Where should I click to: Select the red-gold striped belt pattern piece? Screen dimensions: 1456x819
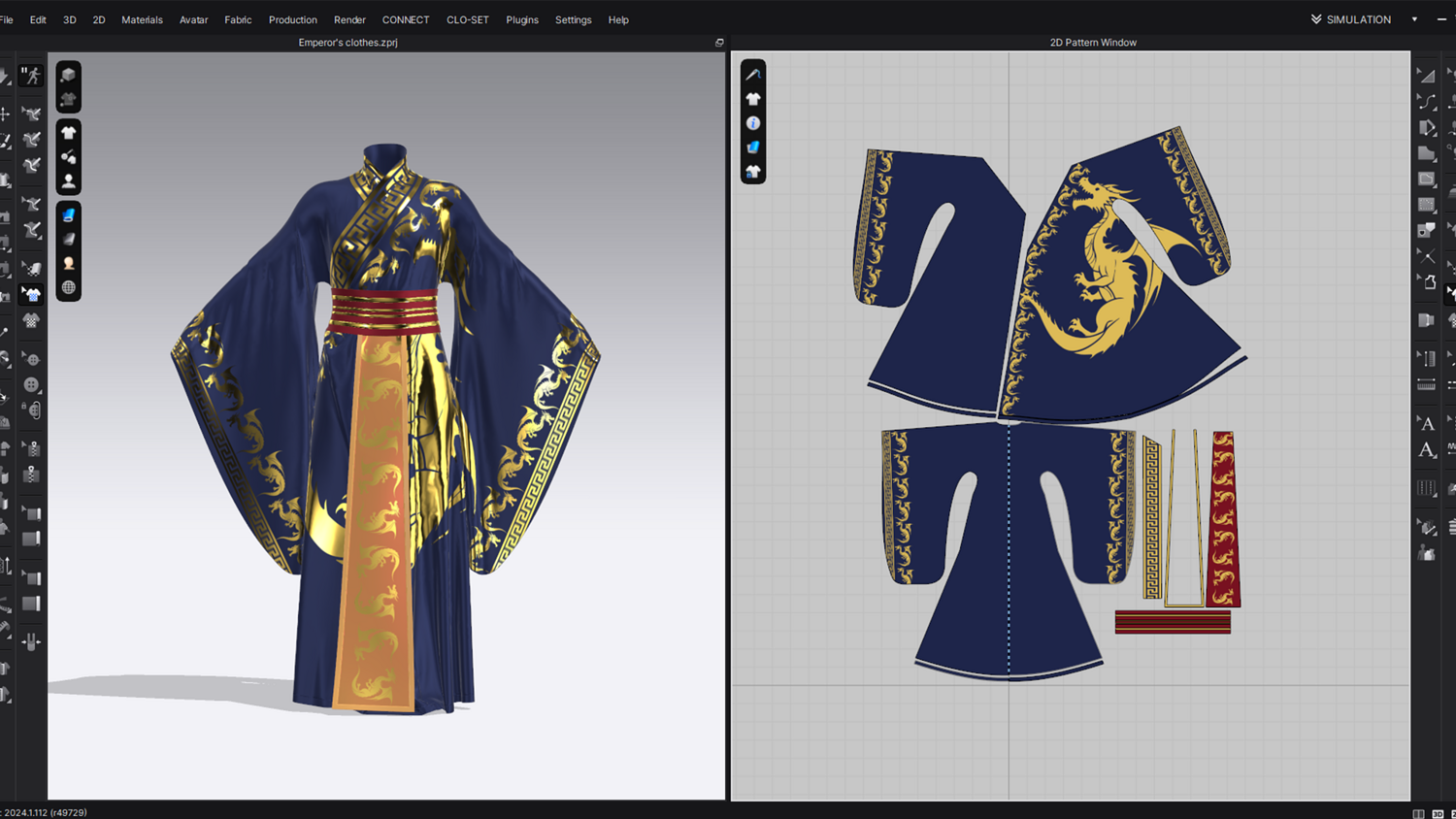(x=1173, y=622)
